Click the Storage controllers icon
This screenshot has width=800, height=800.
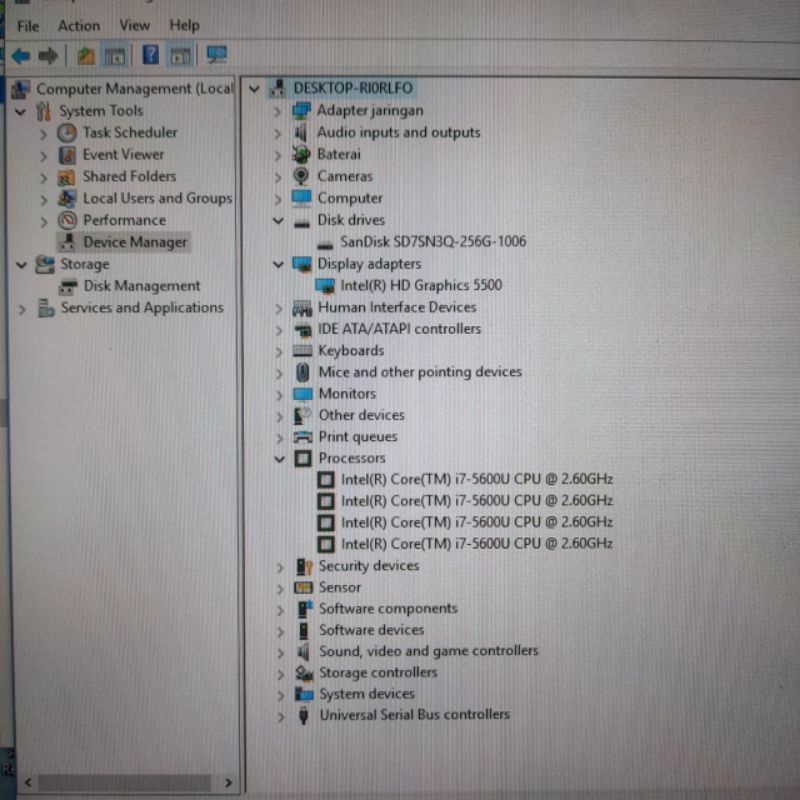click(304, 673)
